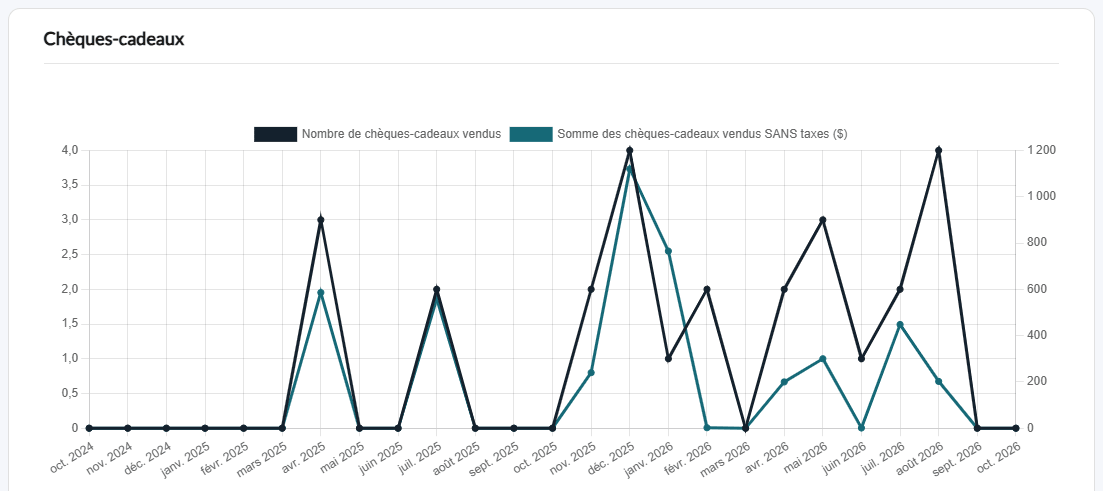This screenshot has height=491, width=1103.
Task: Click the '200' right axis value
Action: coord(1037,382)
